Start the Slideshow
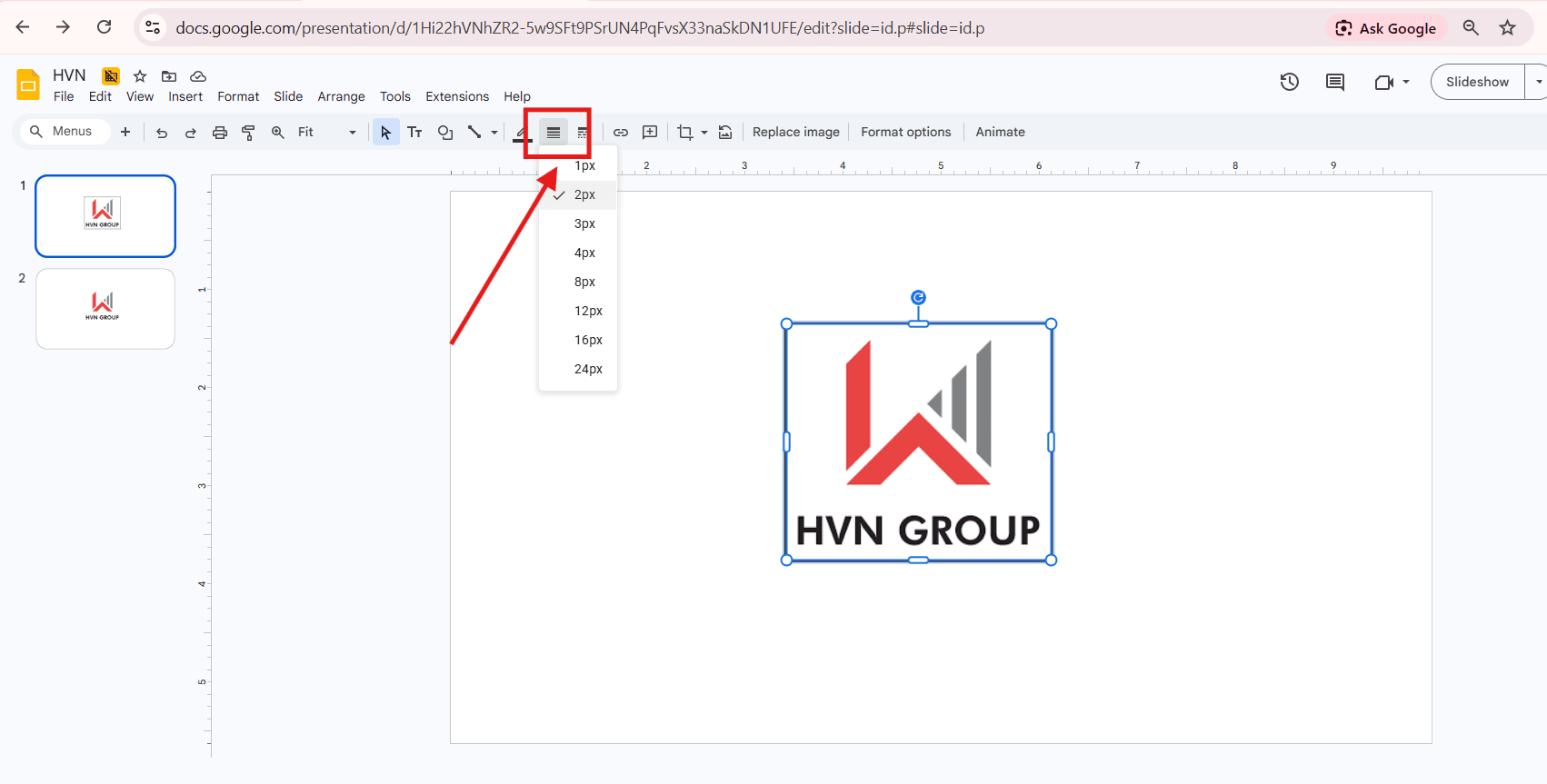The height and width of the screenshot is (784, 1547). click(1477, 82)
